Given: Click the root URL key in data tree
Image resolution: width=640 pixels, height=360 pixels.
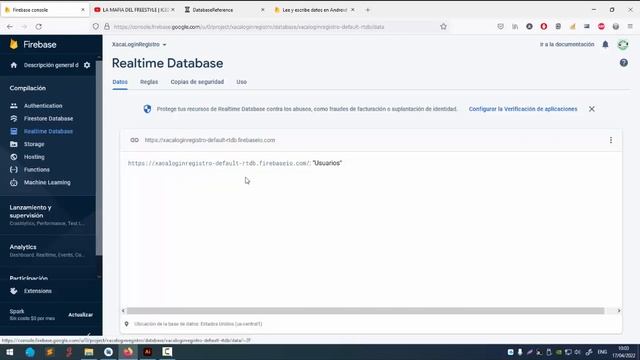Looking at the screenshot, I should (x=218, y=163).
